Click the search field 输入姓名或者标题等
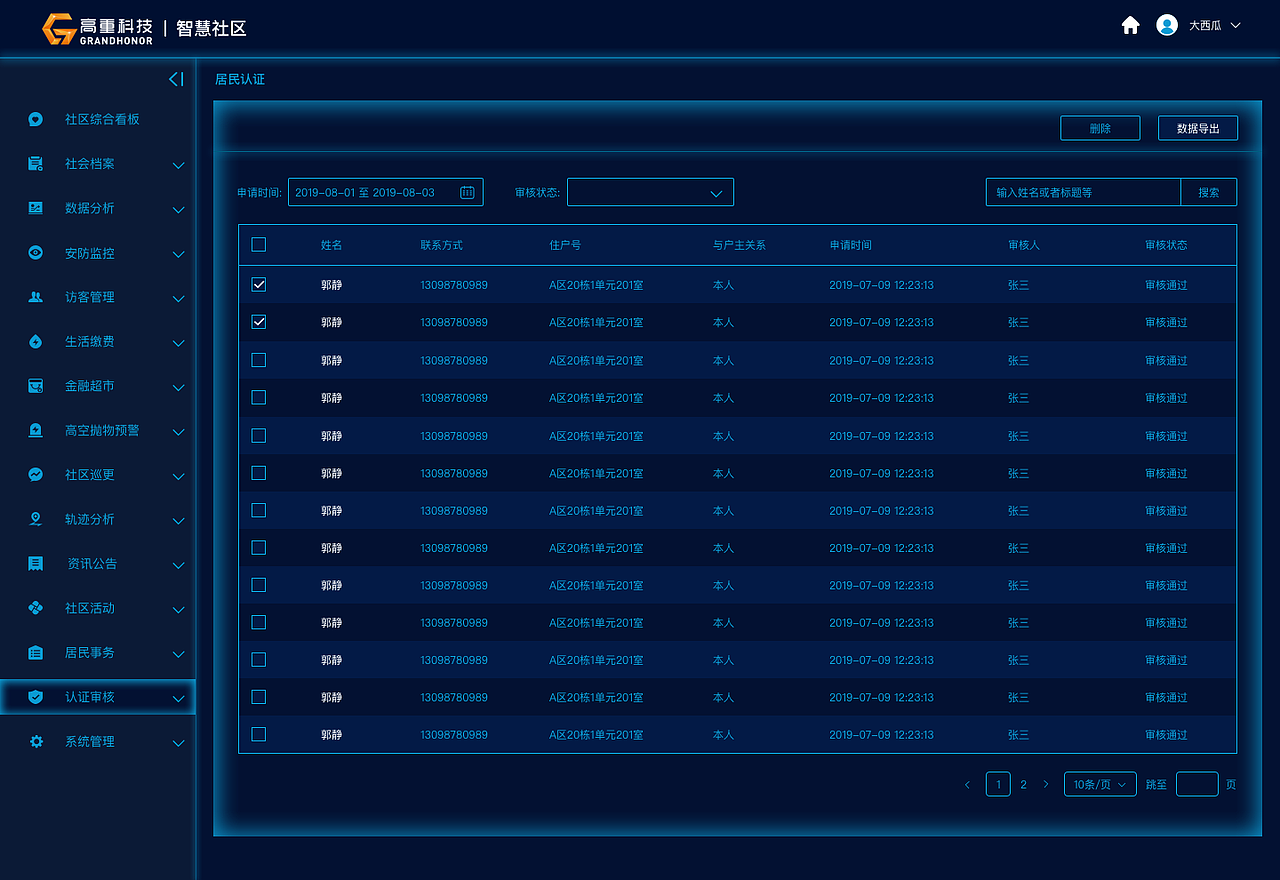Viewport: 1280px width, 880px height. pos(1083,192)
